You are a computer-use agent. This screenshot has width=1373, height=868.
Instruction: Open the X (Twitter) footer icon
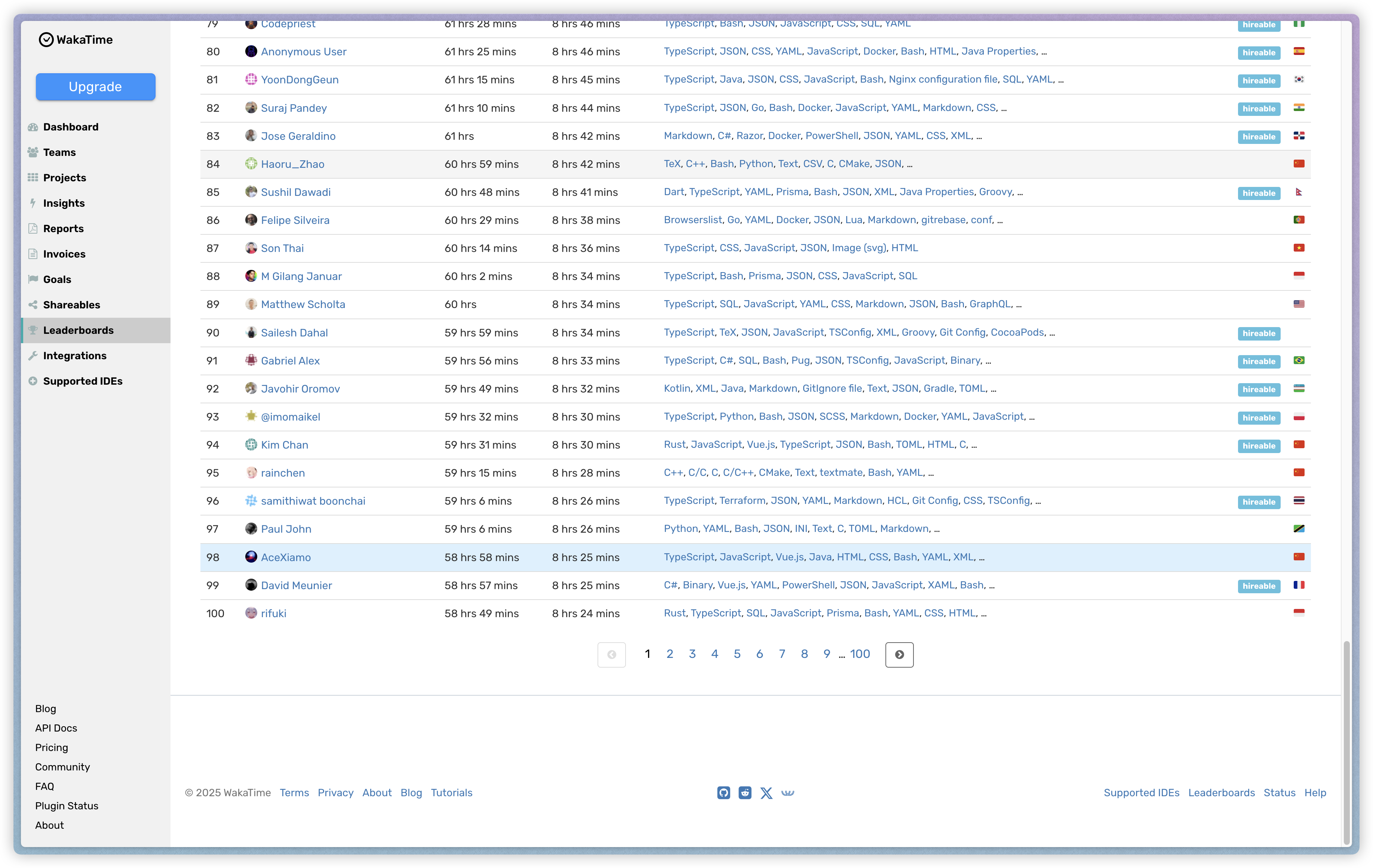point(766,793)
